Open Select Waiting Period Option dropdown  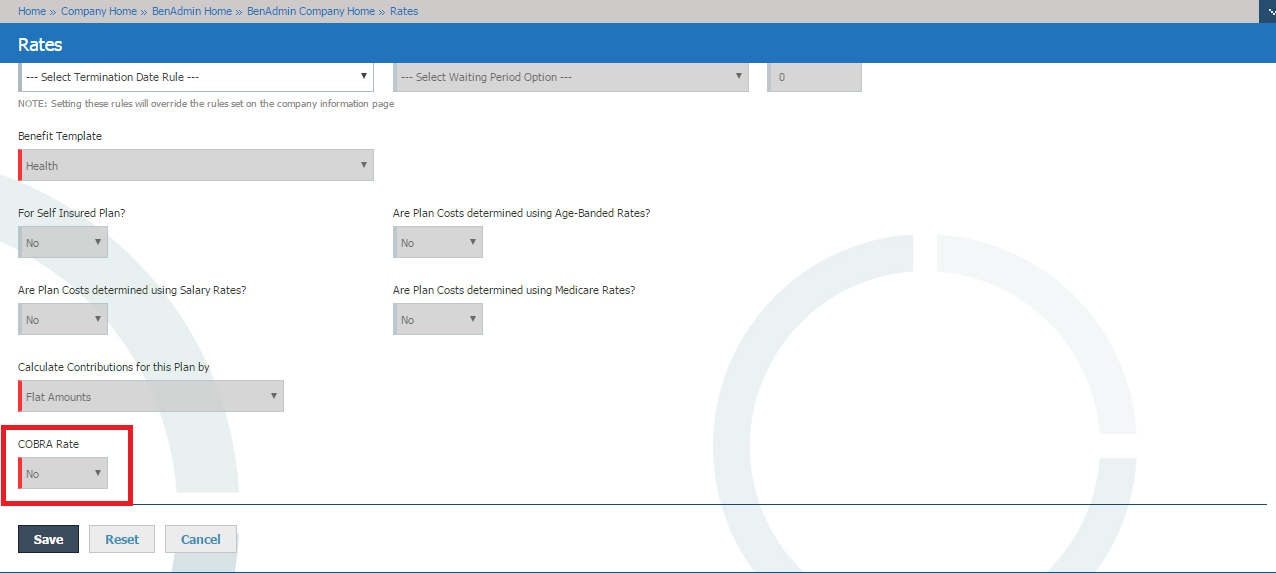pos(571,77)
